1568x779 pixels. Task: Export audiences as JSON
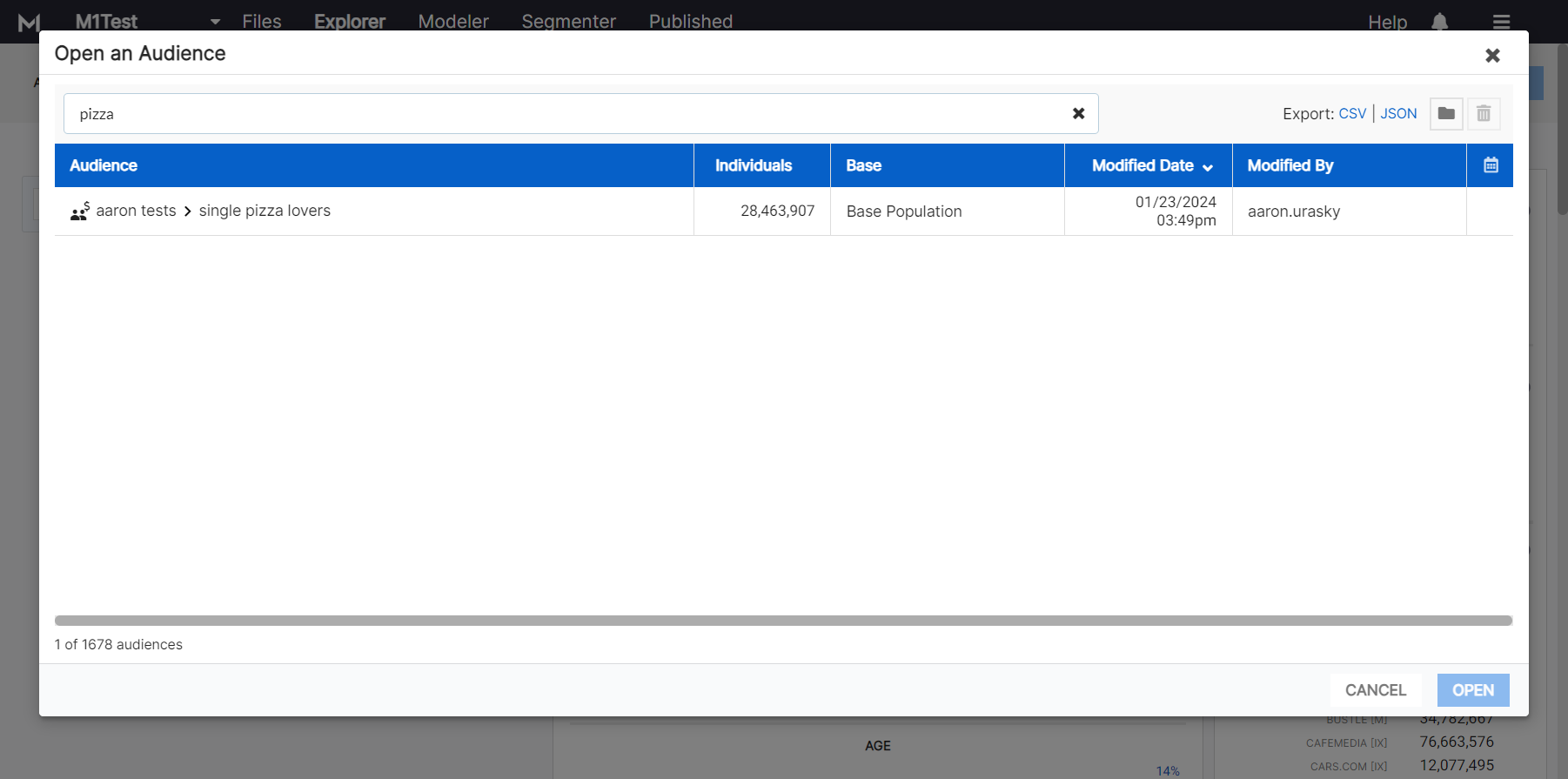1398,113
